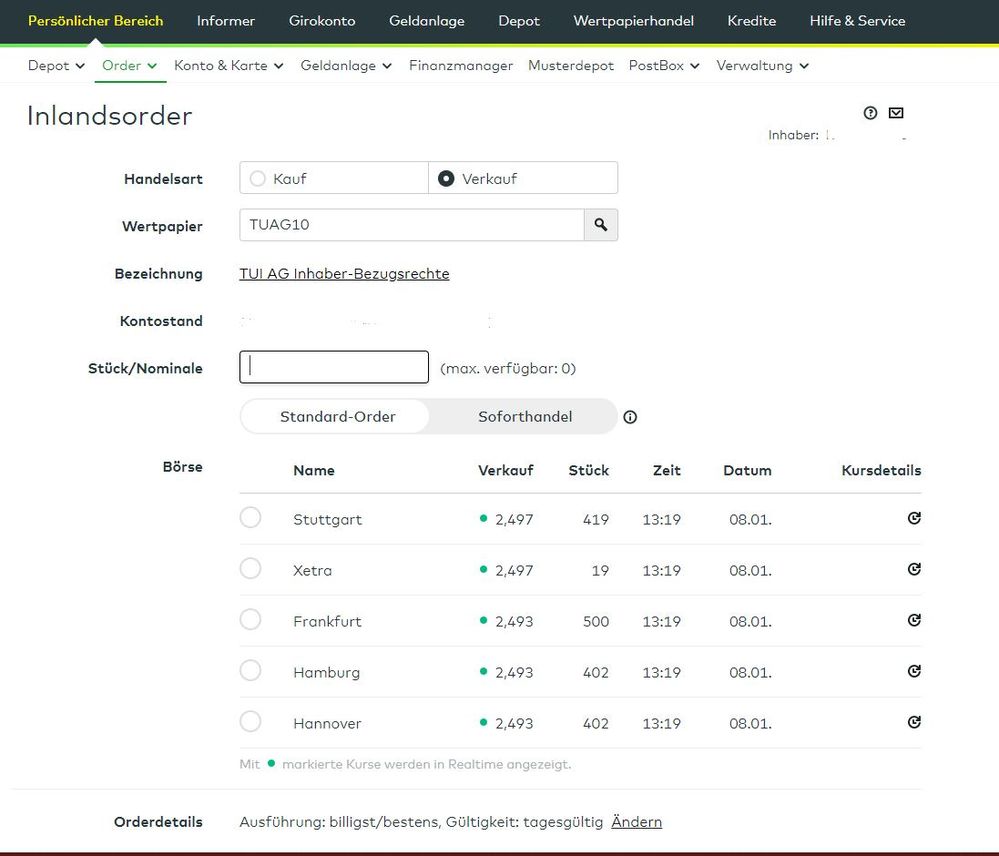The height and width of the screenshot is (856, 999).
Task: Select Xetra as the exchange
Action: click(251, 569)
